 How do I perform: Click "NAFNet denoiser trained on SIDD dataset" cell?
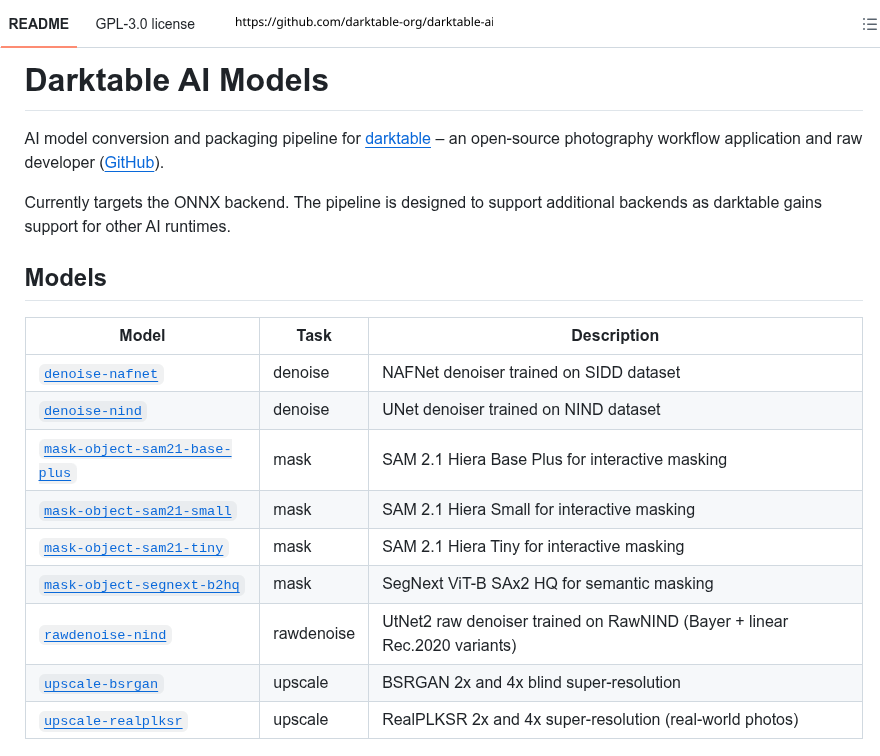(x=615, y=373)
